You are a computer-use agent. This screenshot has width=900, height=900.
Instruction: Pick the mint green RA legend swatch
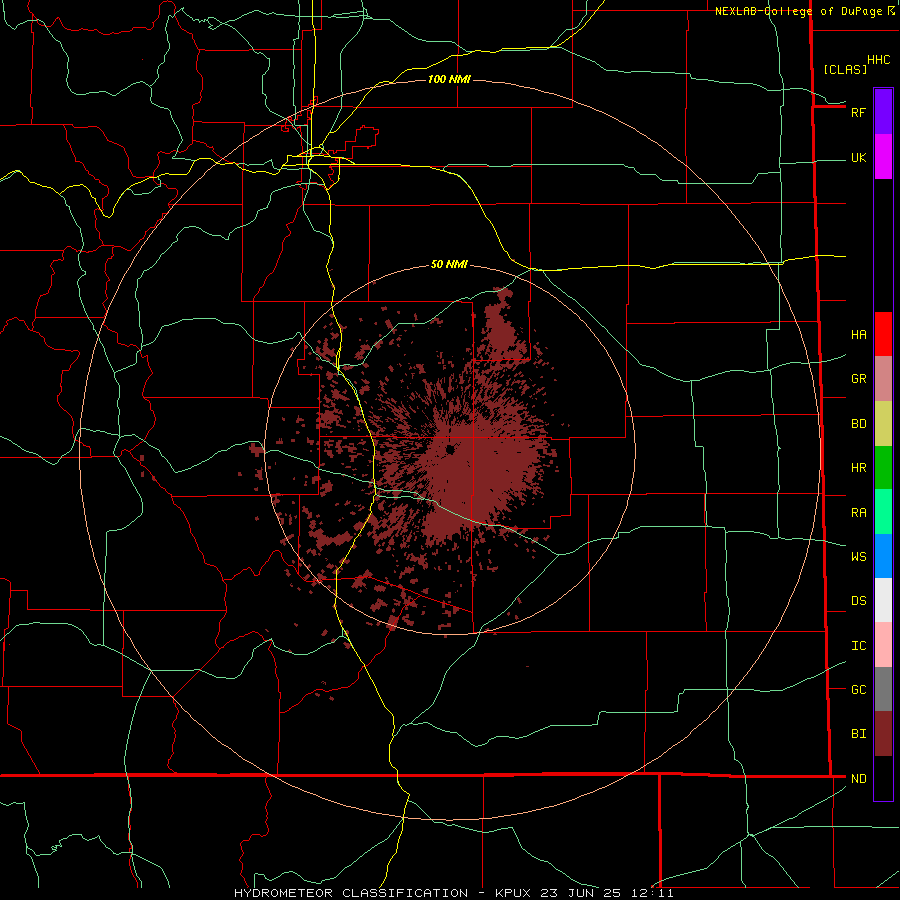pos(883,512)
